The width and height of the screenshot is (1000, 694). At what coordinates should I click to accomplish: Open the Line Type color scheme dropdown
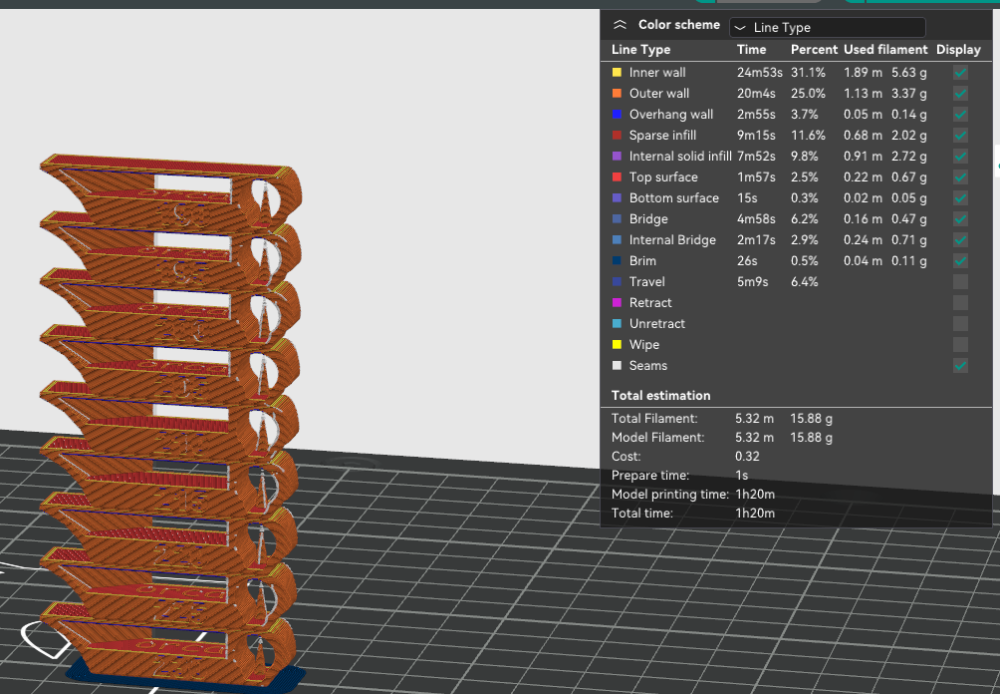coord(827,27)
